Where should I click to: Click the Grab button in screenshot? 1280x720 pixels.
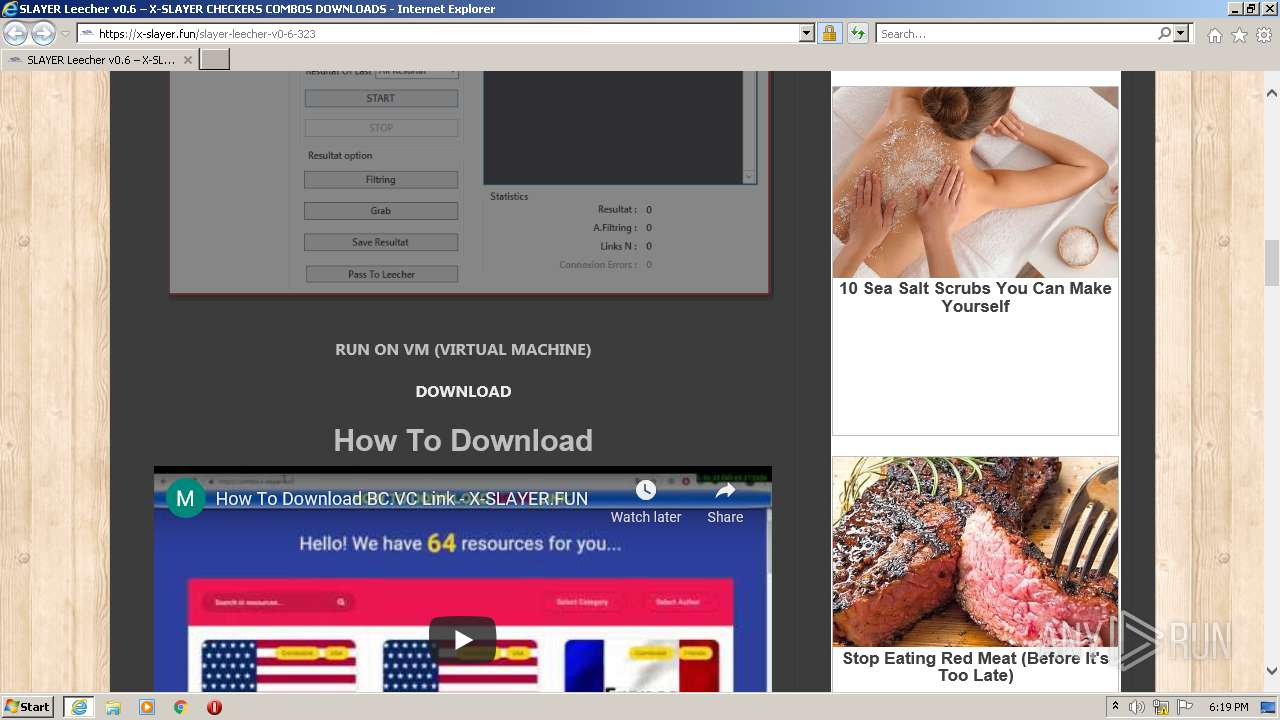click(381, 211)
